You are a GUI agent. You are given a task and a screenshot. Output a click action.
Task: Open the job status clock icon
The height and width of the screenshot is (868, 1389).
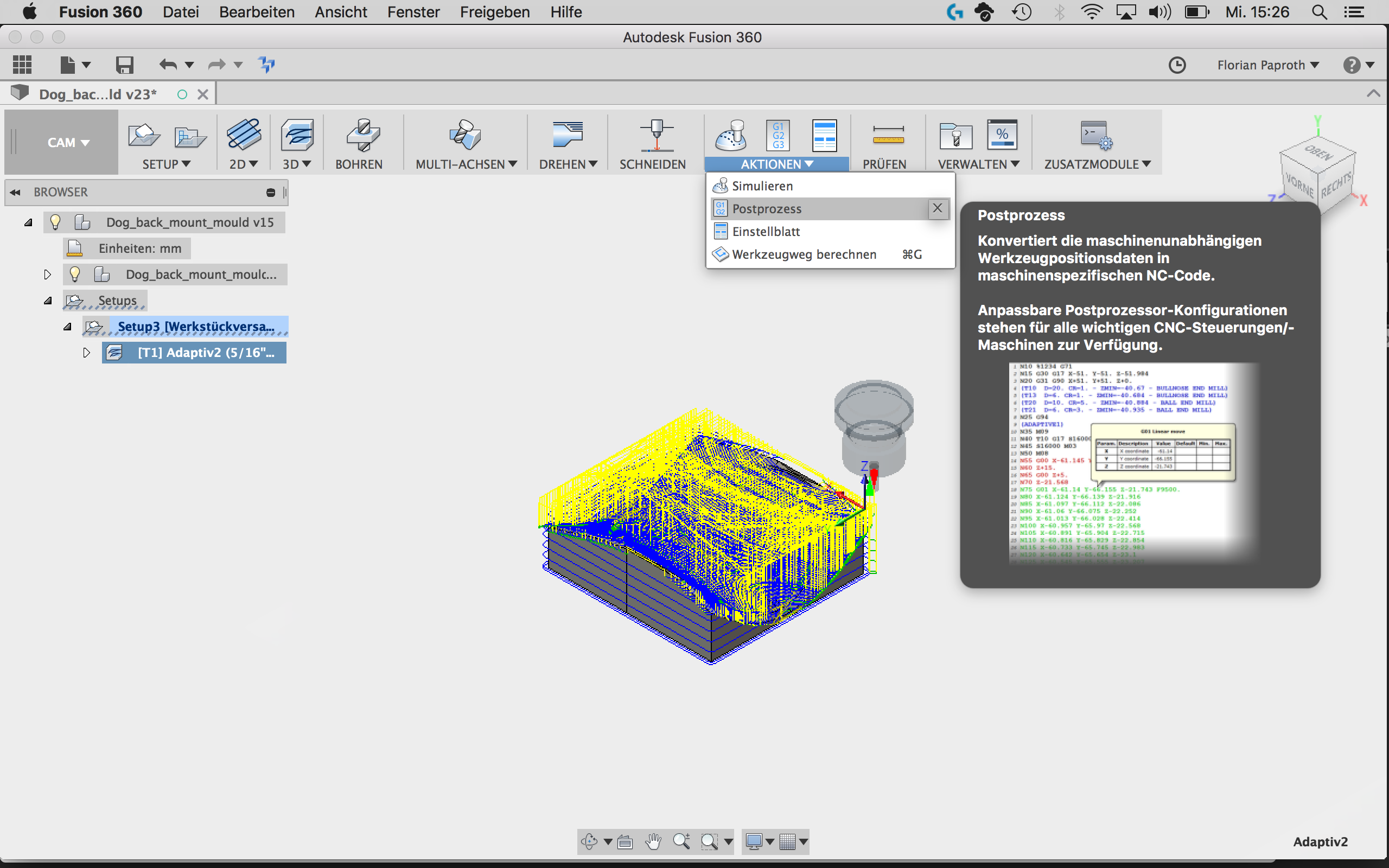pyautogui.click(x=1177, y=65)
